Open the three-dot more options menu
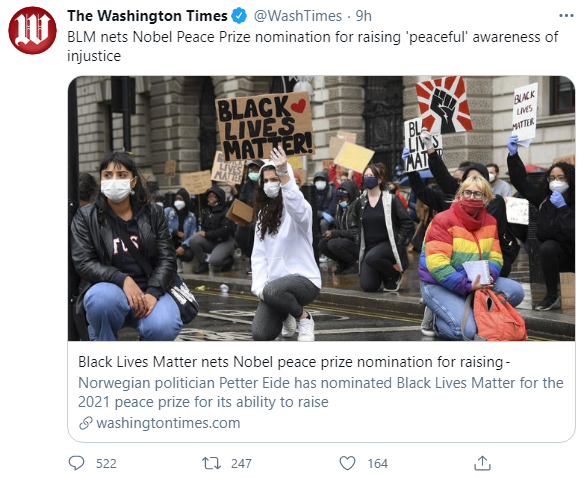The height and width of the screenshot is (478, 586). pyautogui.click(x=566, y=16)
